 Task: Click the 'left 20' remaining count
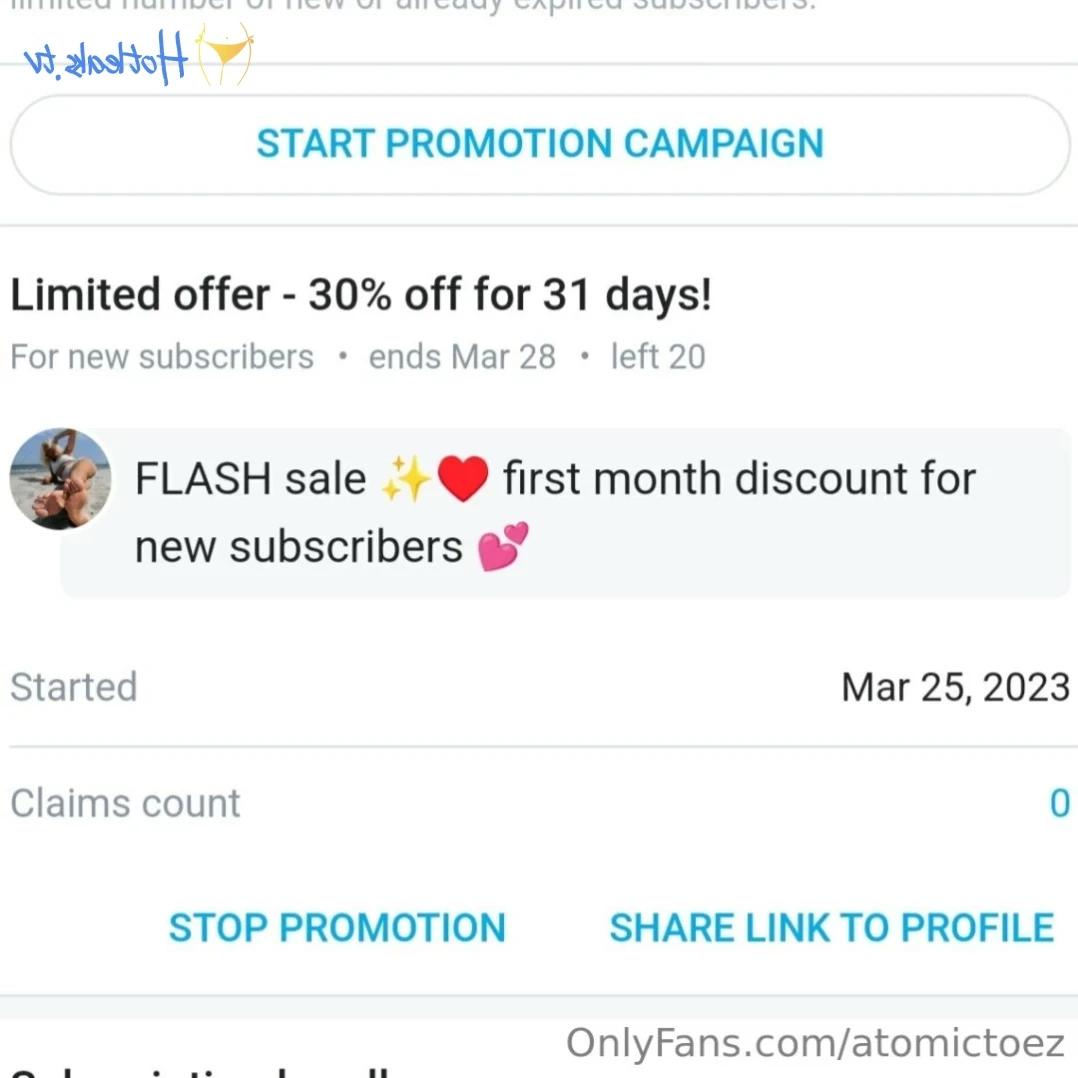click(657, 357)
